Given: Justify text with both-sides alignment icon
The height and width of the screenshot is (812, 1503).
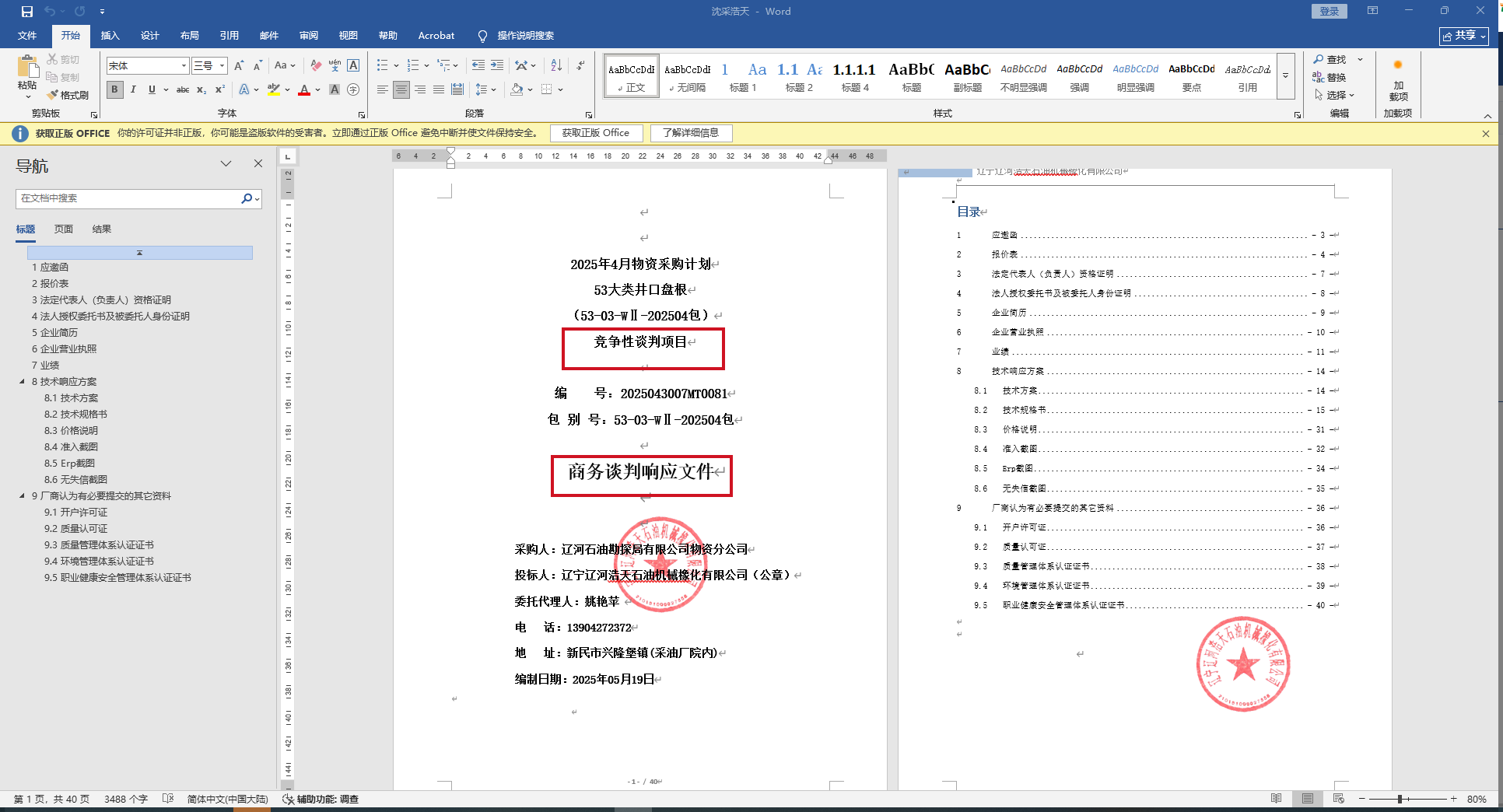Looking at the screenshot, I should click(439, 89).
